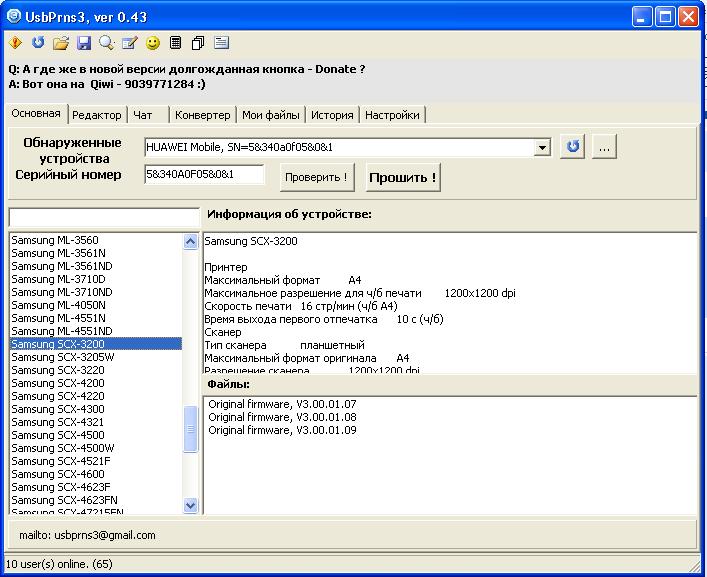Click the blue refresh arrow in the top toolbar
The image size is (707, 577).
coord(38,43)
